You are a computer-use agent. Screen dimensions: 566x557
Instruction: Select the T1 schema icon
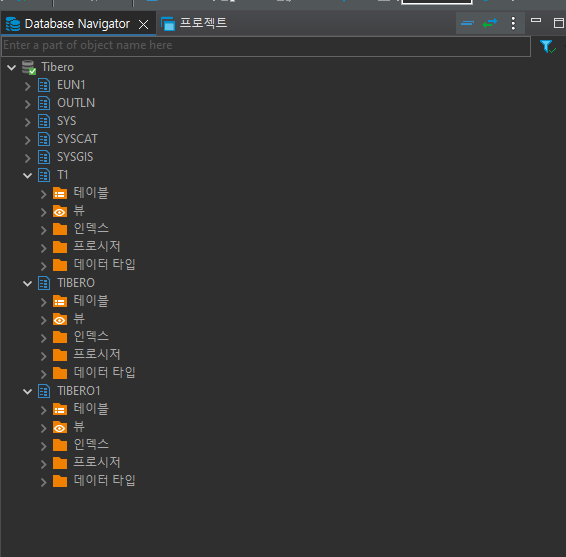(x=44, y=175)
